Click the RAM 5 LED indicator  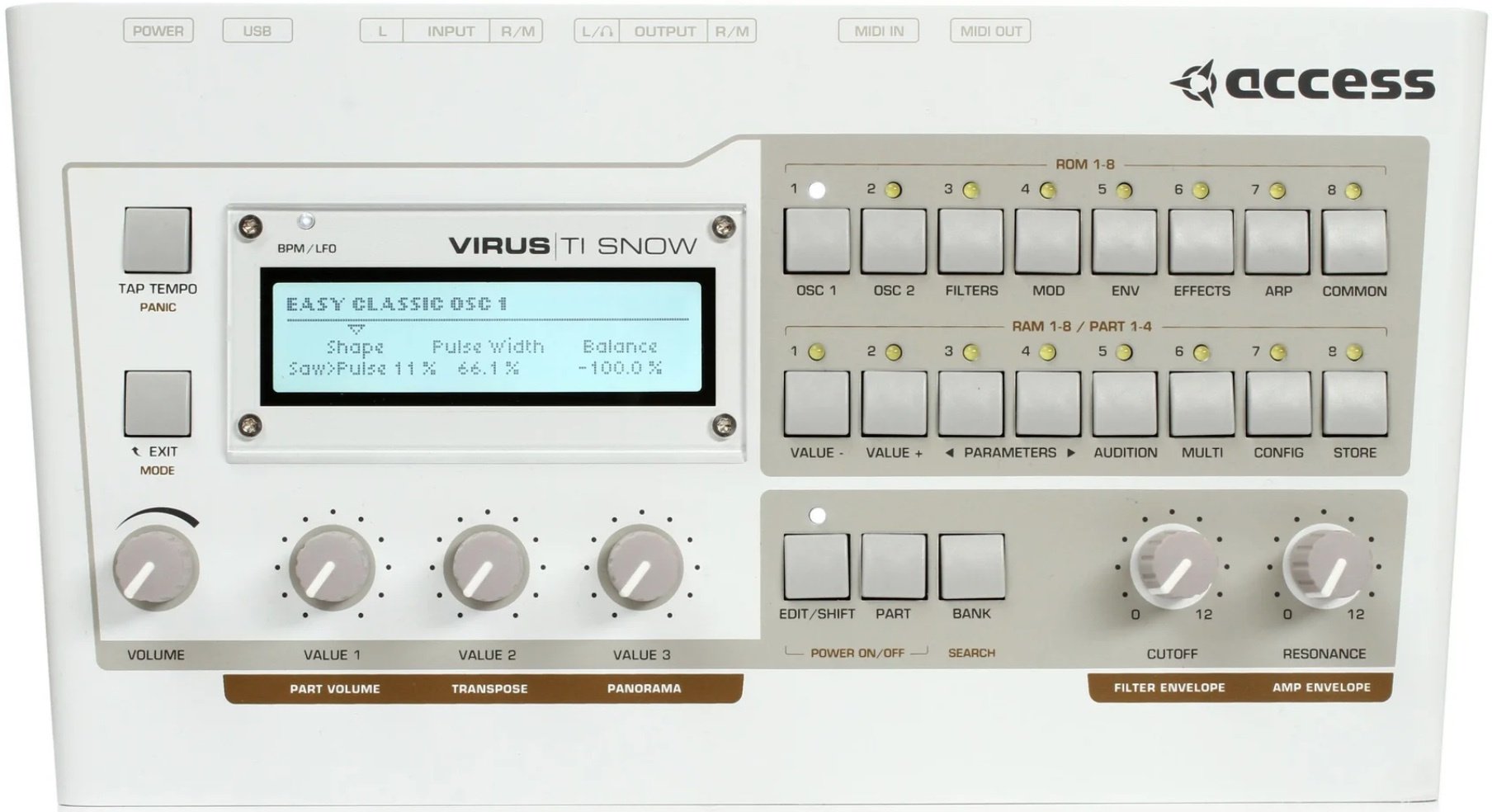tap(1124, 352)
